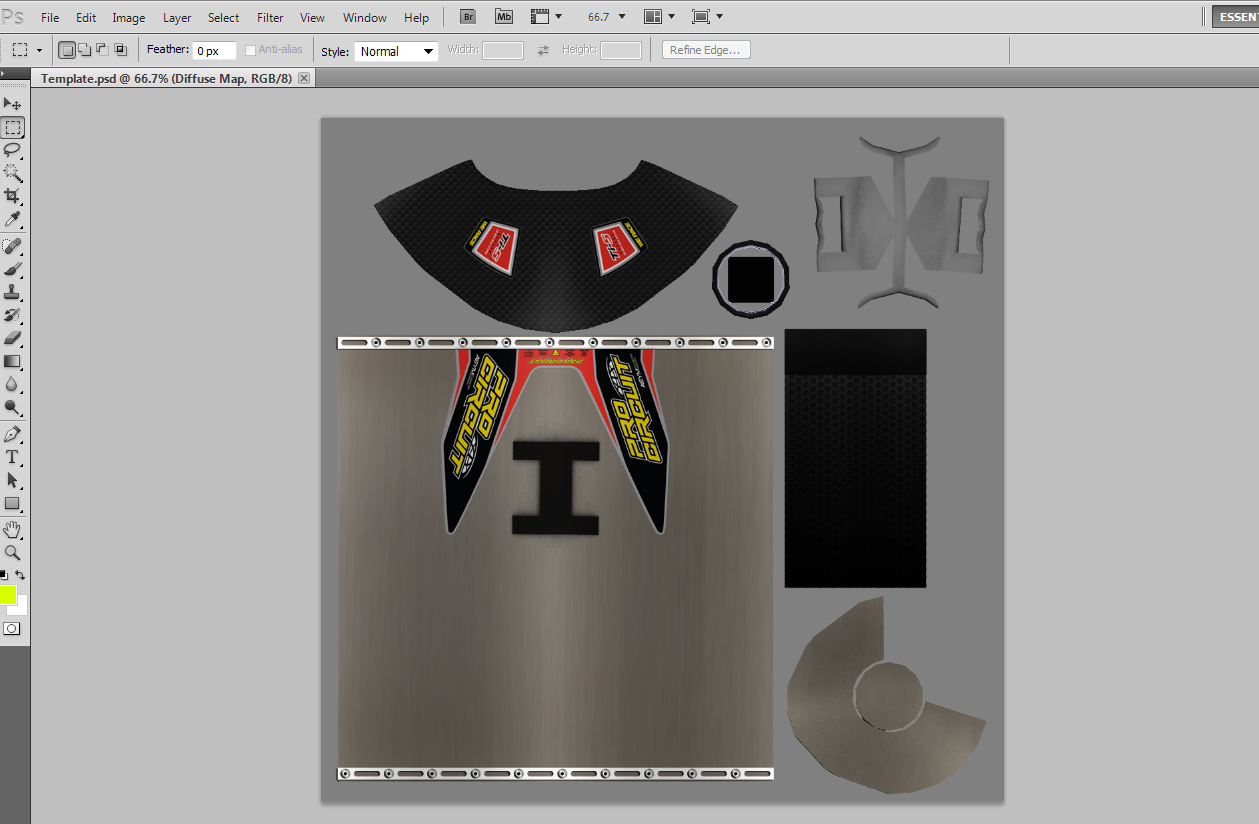Choose the Eyedropper tool
This screenshot has width=1259, height=824.
12,220
